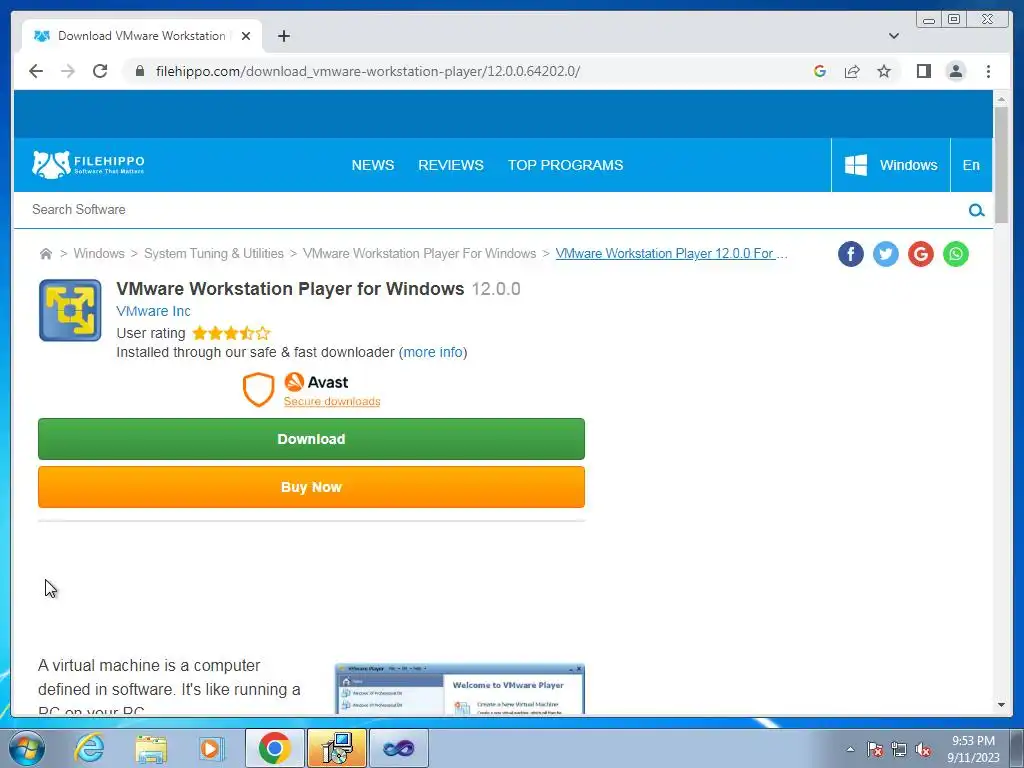Viewport: 1024px width, 768px height.
Task: Open TOP PROGRAMS menu
Action: coord(565,165)
